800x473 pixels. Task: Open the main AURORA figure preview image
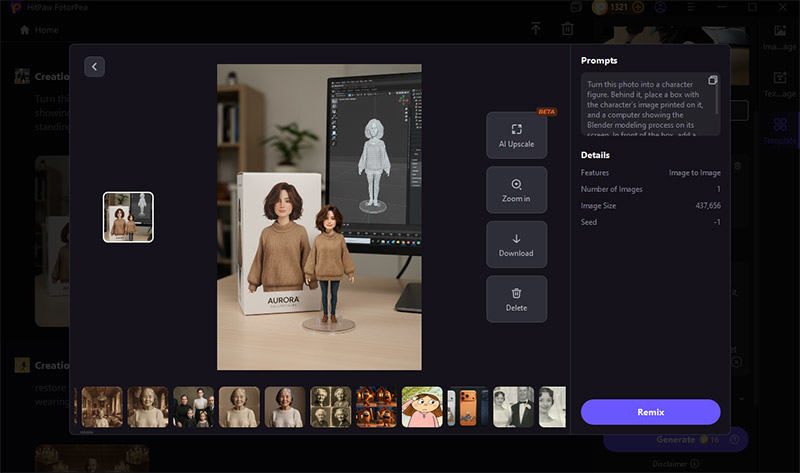pos(319,217)
